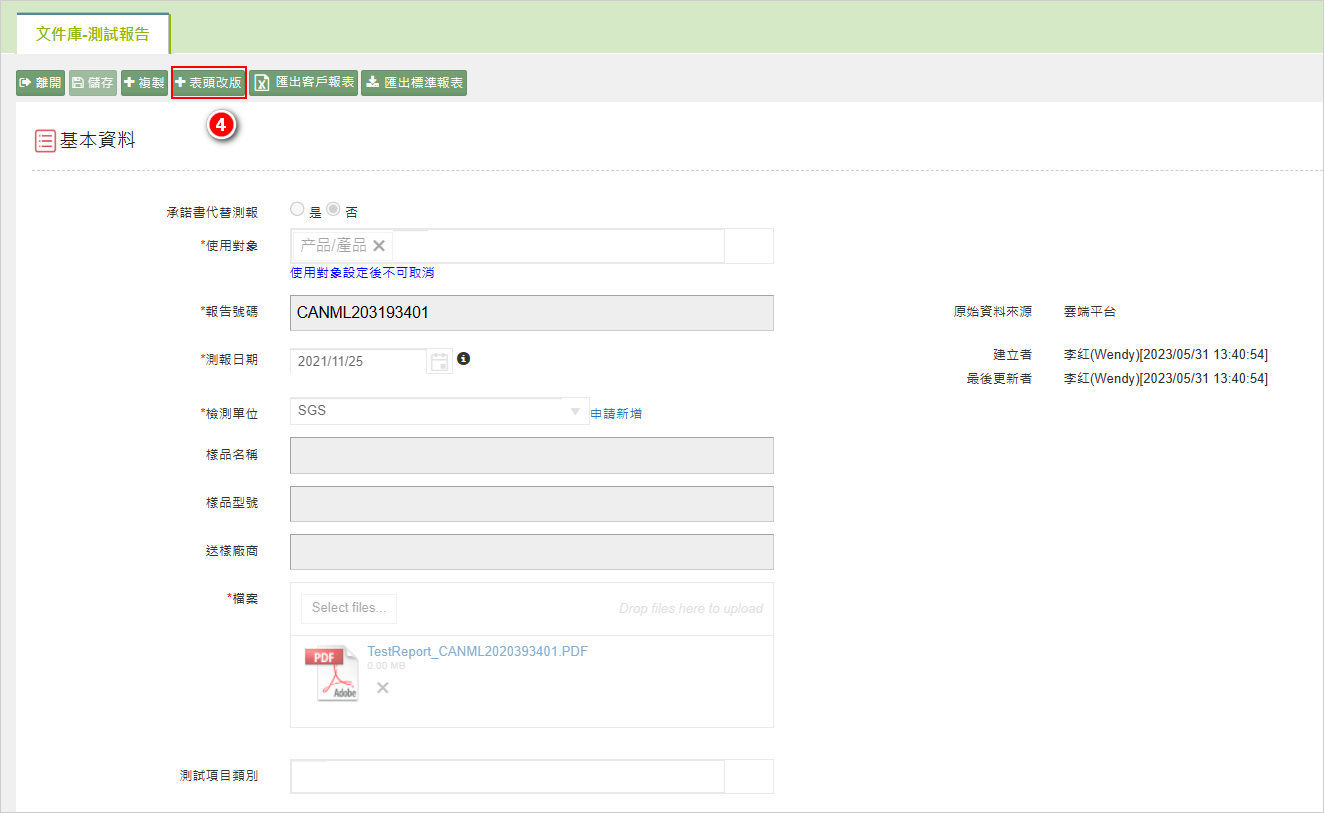Click the 建立者 李紅(Wendy) timestamp text
The image size is (1324, 813).
tap(1166, 354)
